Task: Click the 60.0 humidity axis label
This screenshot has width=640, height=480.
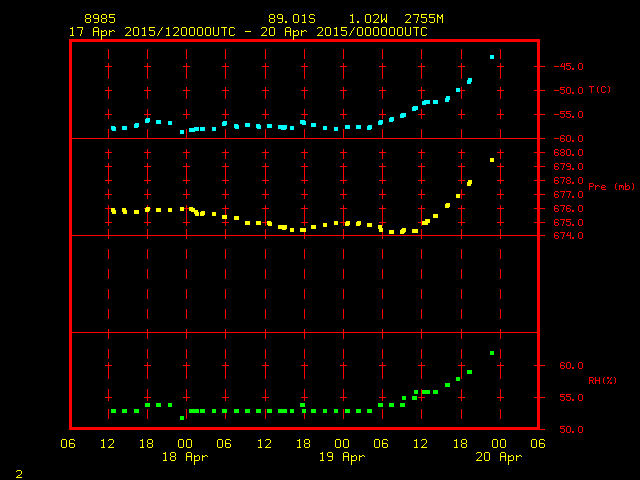Action: (571, 366)
